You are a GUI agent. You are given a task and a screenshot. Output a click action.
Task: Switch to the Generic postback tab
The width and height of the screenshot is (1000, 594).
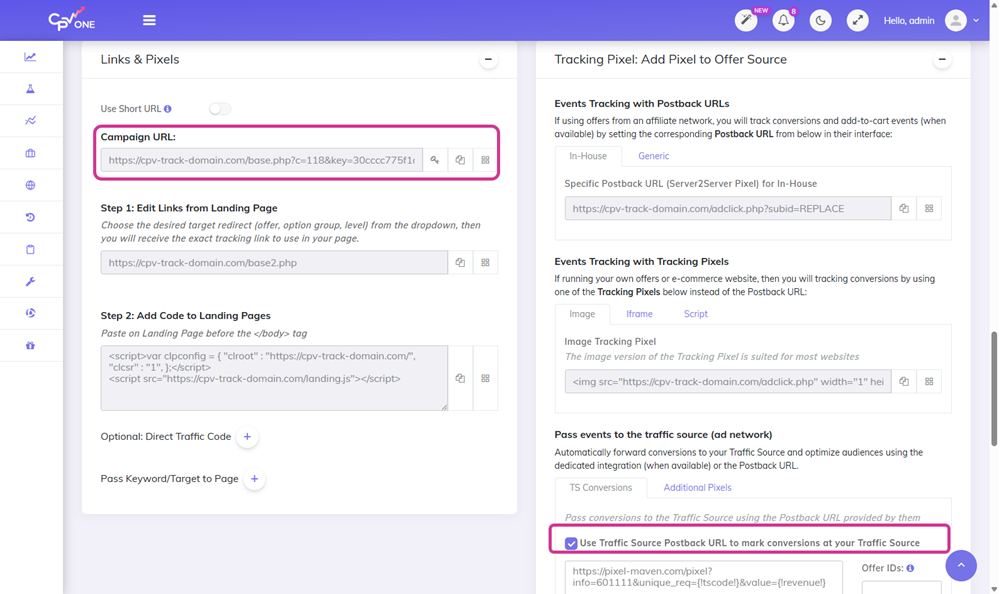[653, 156]
